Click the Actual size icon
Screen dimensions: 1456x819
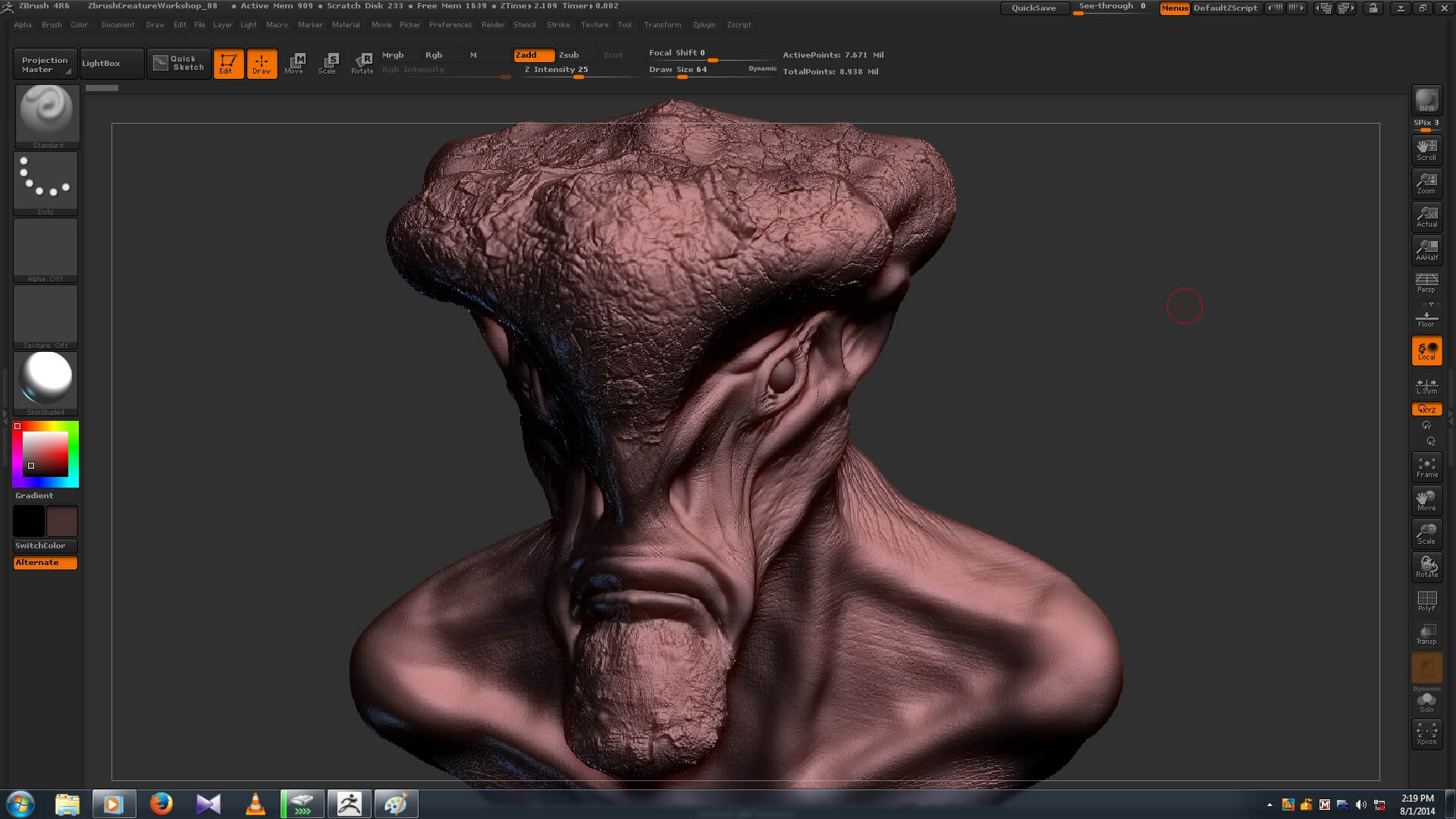tap(1426, 216)
